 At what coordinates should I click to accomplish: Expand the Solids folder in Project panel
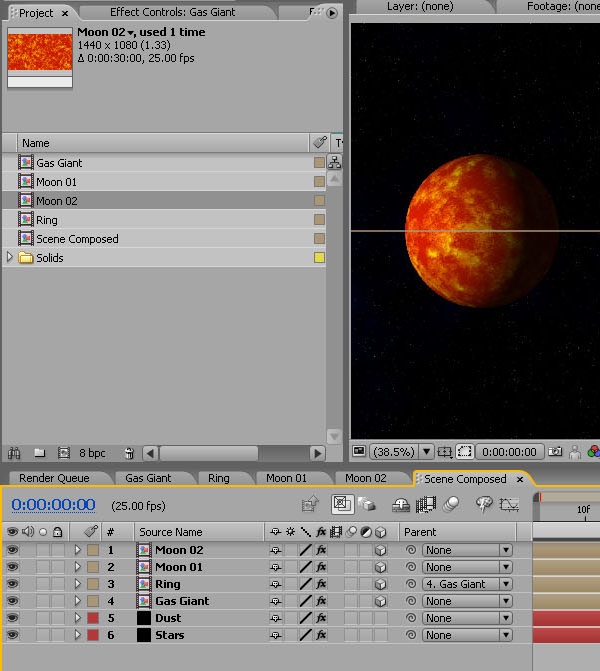(11, 258)
